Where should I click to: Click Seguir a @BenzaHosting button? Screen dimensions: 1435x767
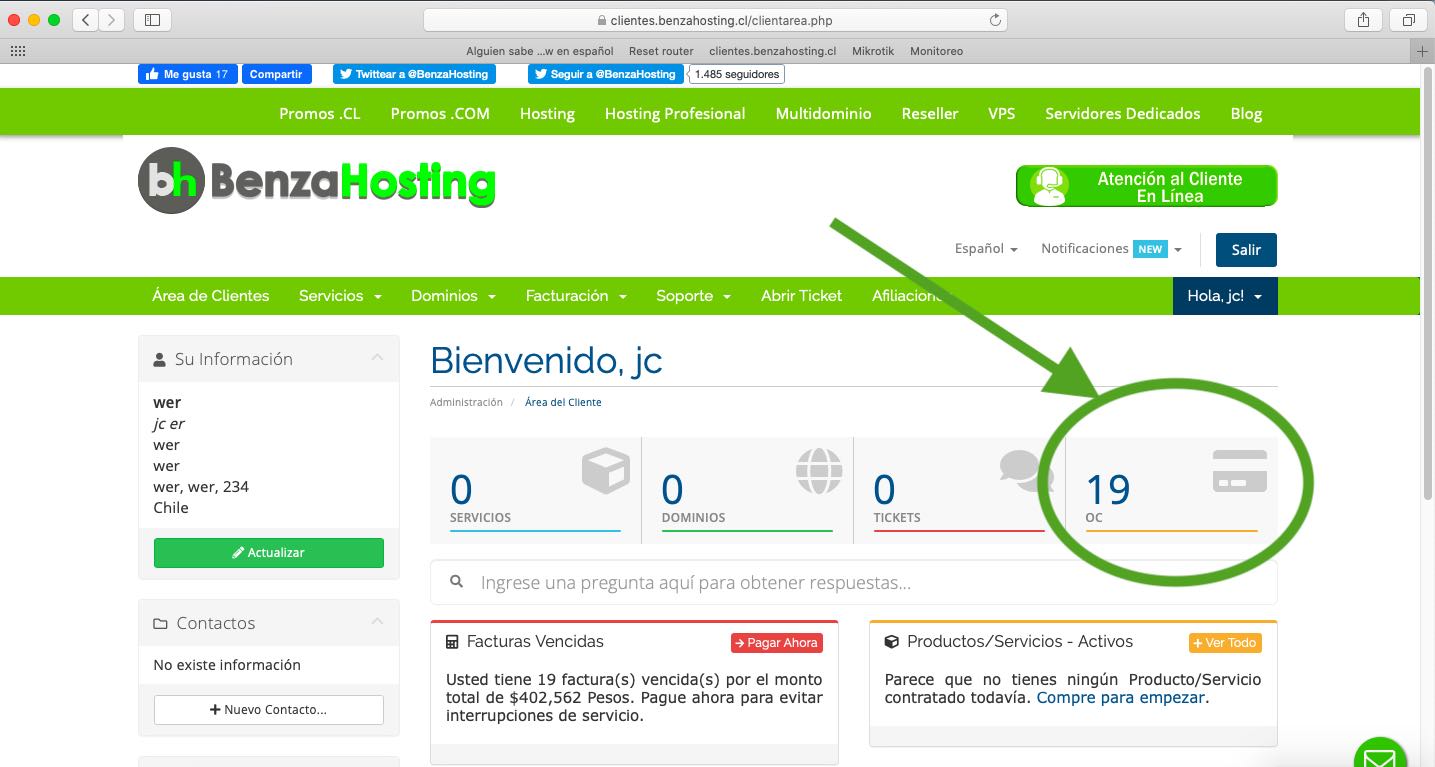tap(606, 74)
